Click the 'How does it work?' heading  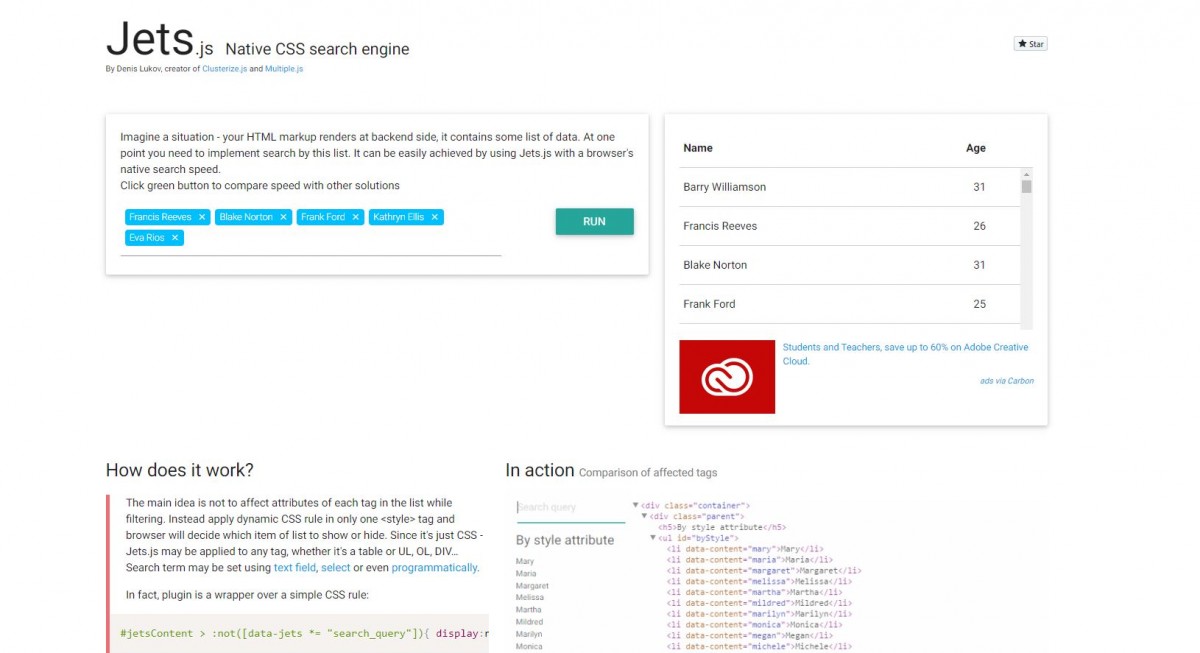(180, 470)
